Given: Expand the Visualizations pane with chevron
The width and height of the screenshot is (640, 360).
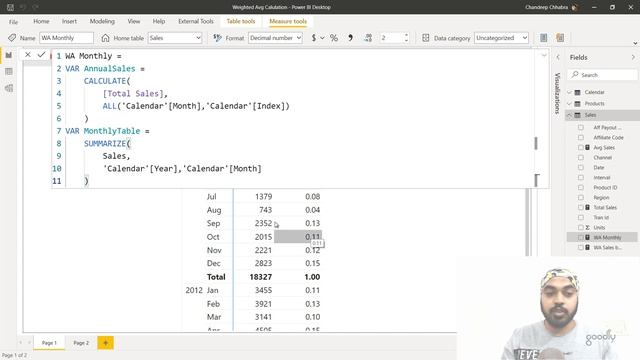Looking at the screenshot, I should pyautogui.click(x=558, y=57).
